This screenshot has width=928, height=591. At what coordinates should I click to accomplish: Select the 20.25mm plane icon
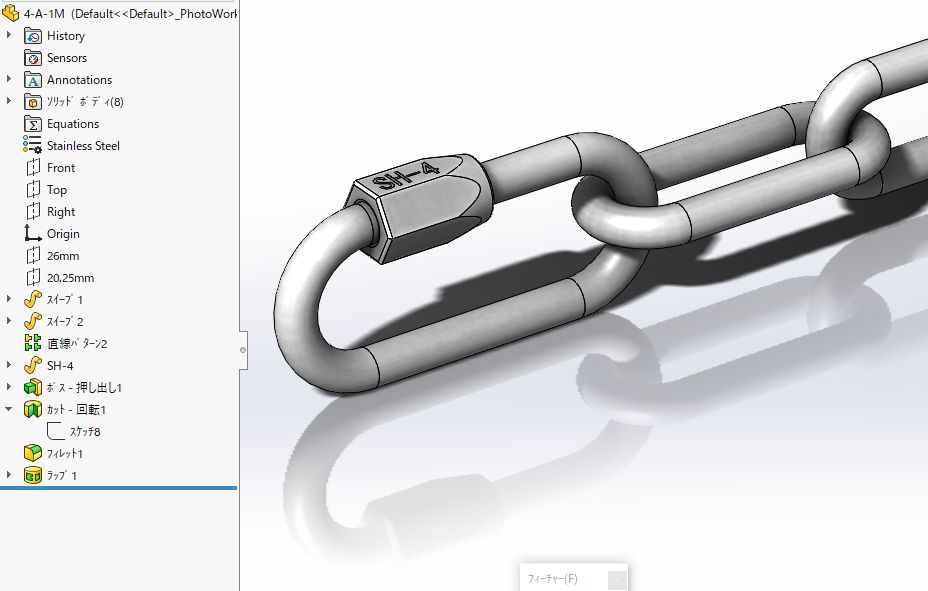[x=33, y=278]
